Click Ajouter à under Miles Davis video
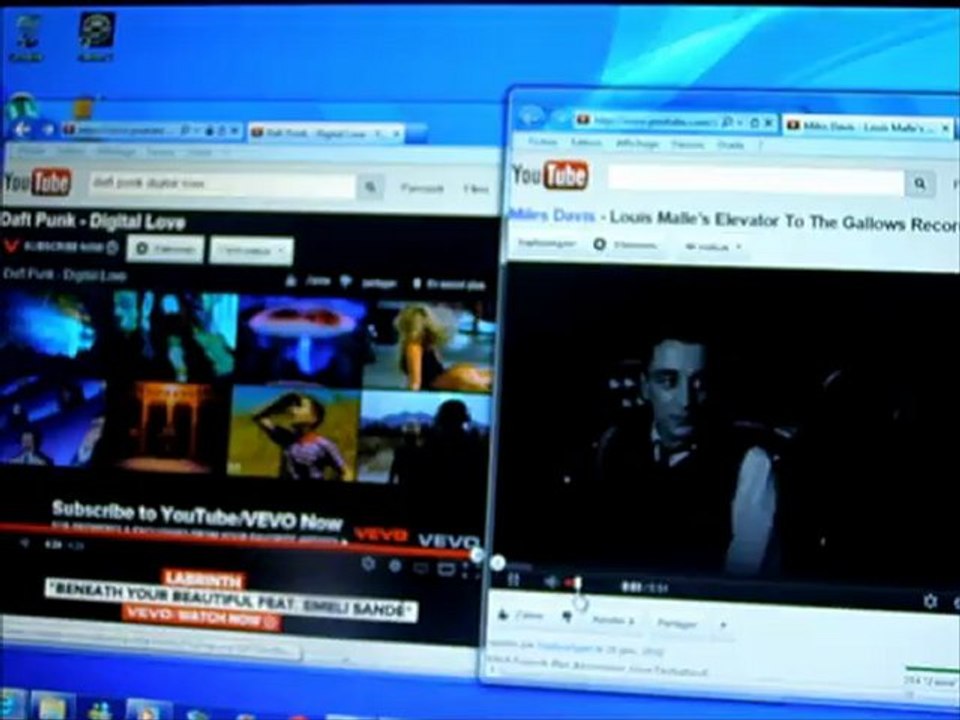This screenshot has width=960, height=720. (612, 620)
